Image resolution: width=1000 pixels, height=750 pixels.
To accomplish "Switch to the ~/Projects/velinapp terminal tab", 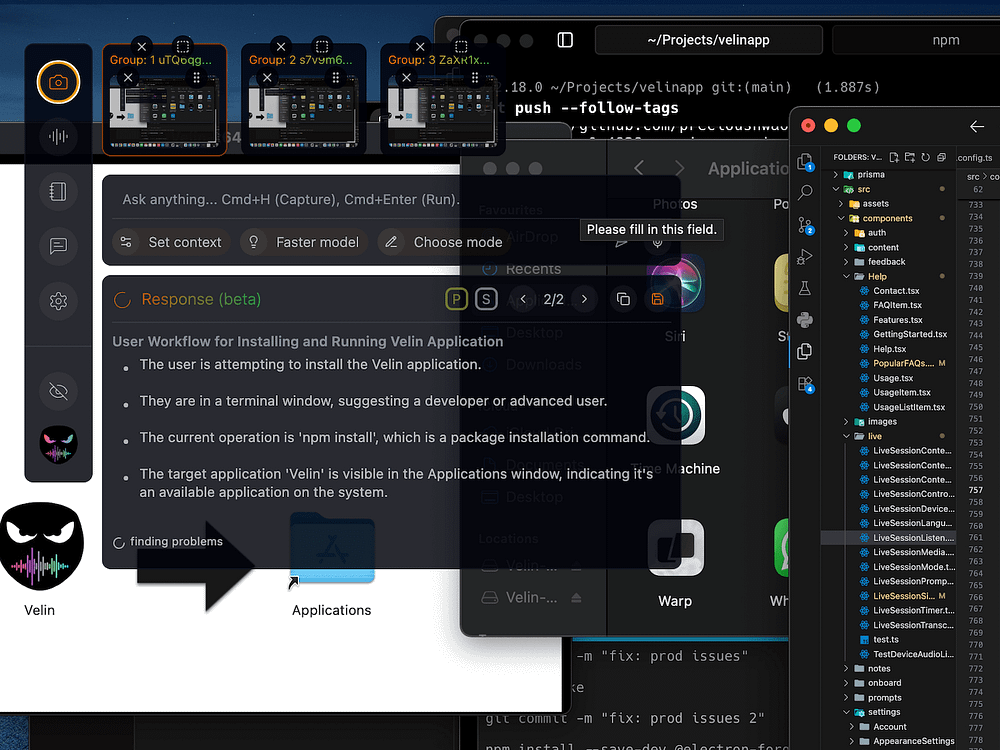I will pyautogui.click(x=708, y=40).
